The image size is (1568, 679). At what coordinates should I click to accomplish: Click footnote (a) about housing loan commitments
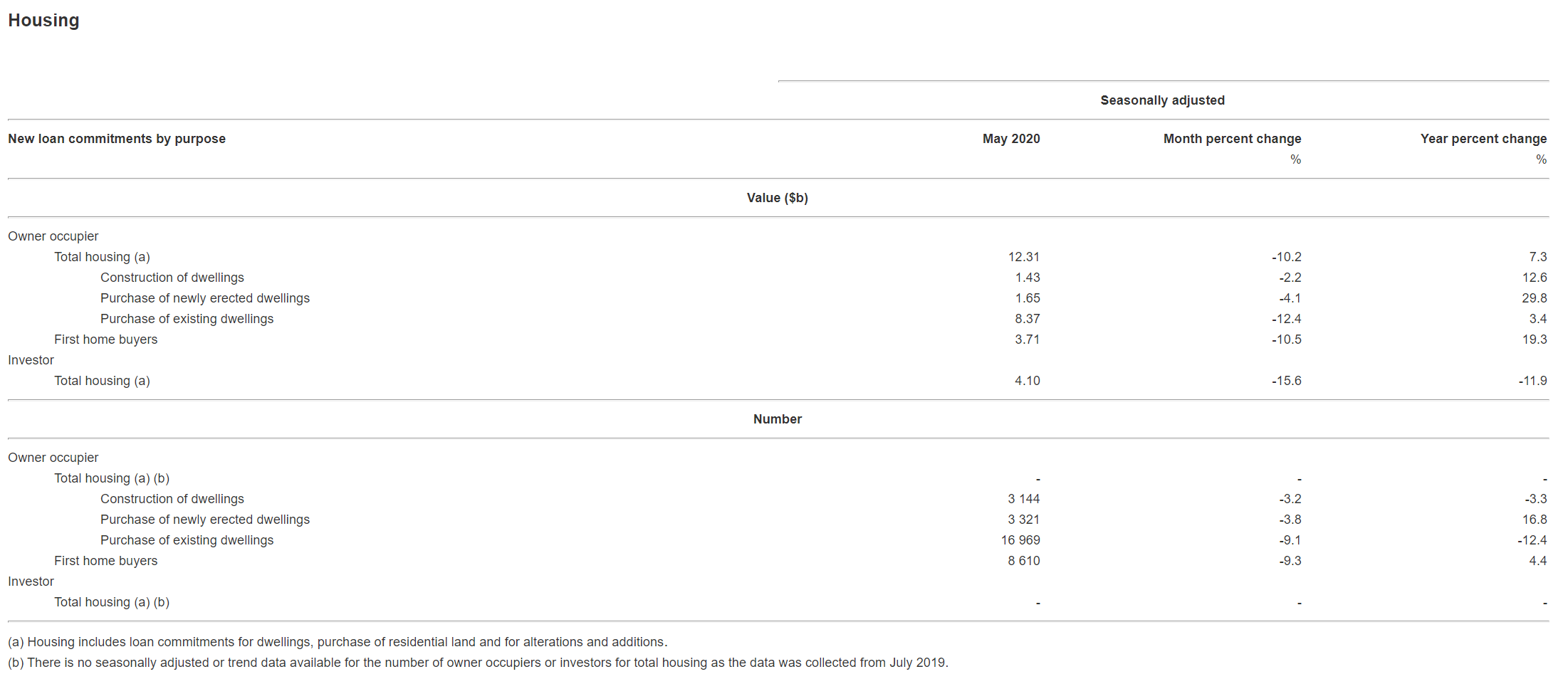[x=338, y=642]
